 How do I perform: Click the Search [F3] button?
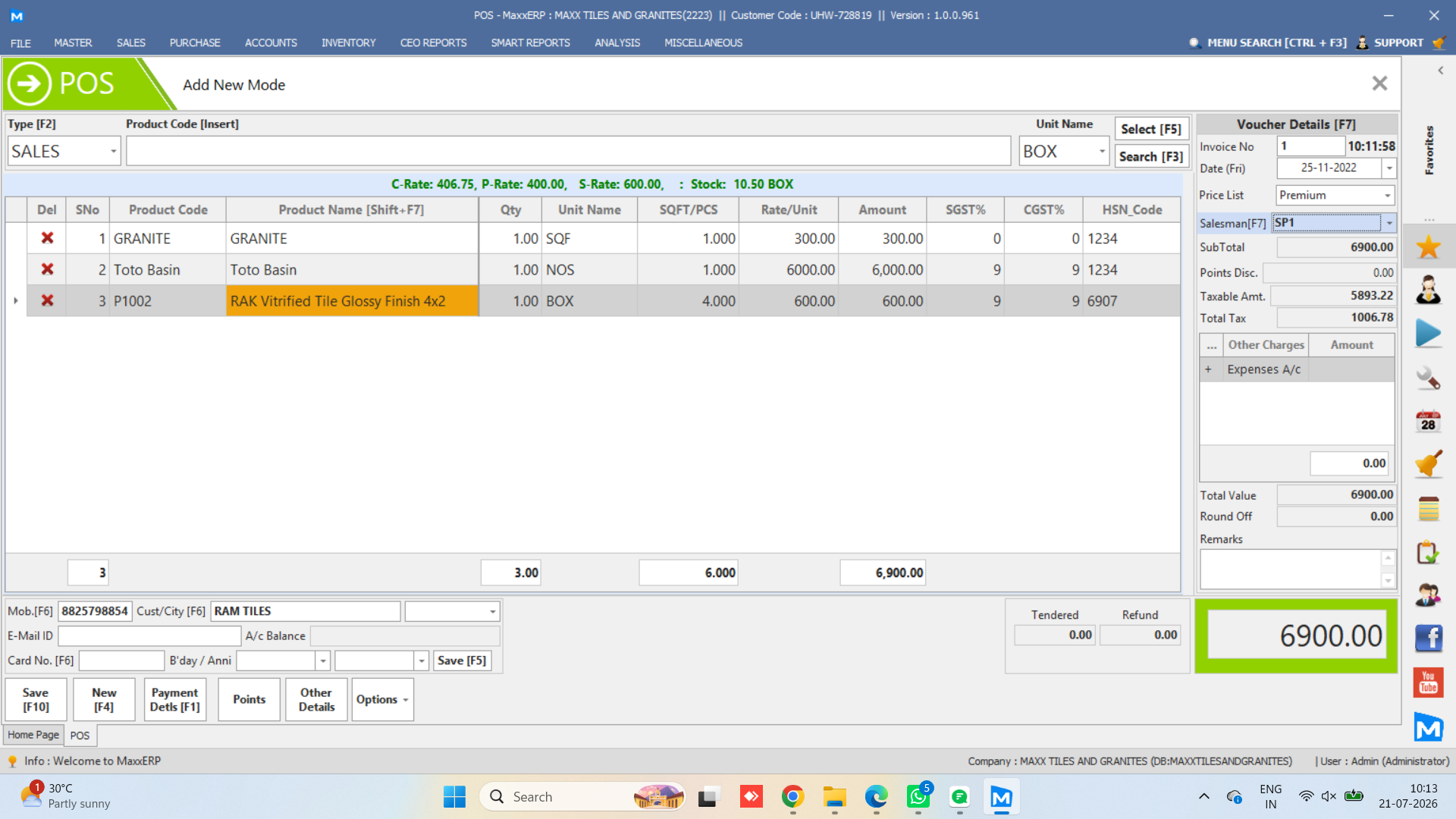[x=1150, y=156]
